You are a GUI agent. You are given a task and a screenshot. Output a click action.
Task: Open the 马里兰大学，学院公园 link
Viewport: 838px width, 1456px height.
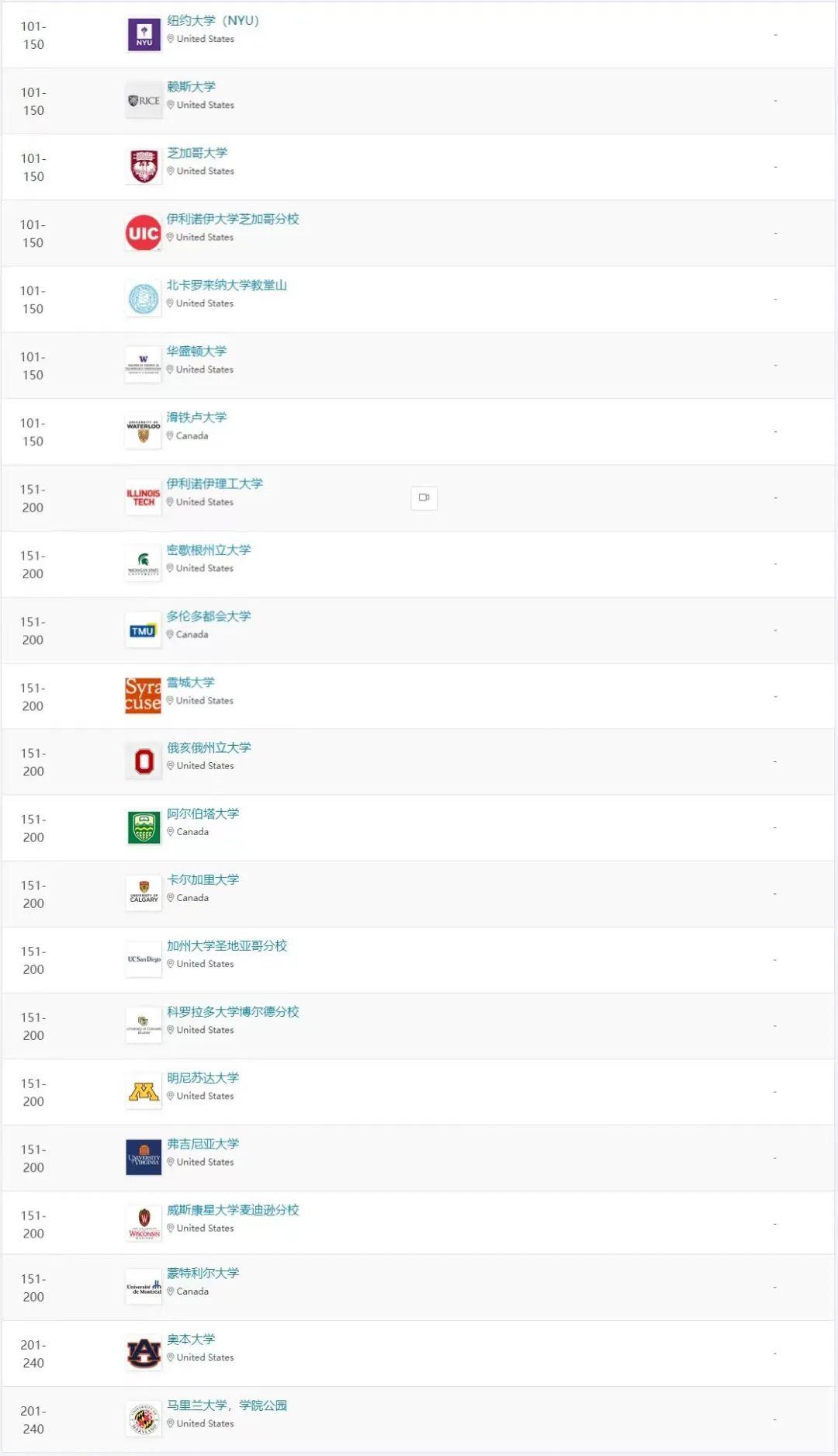(227, 1406)
